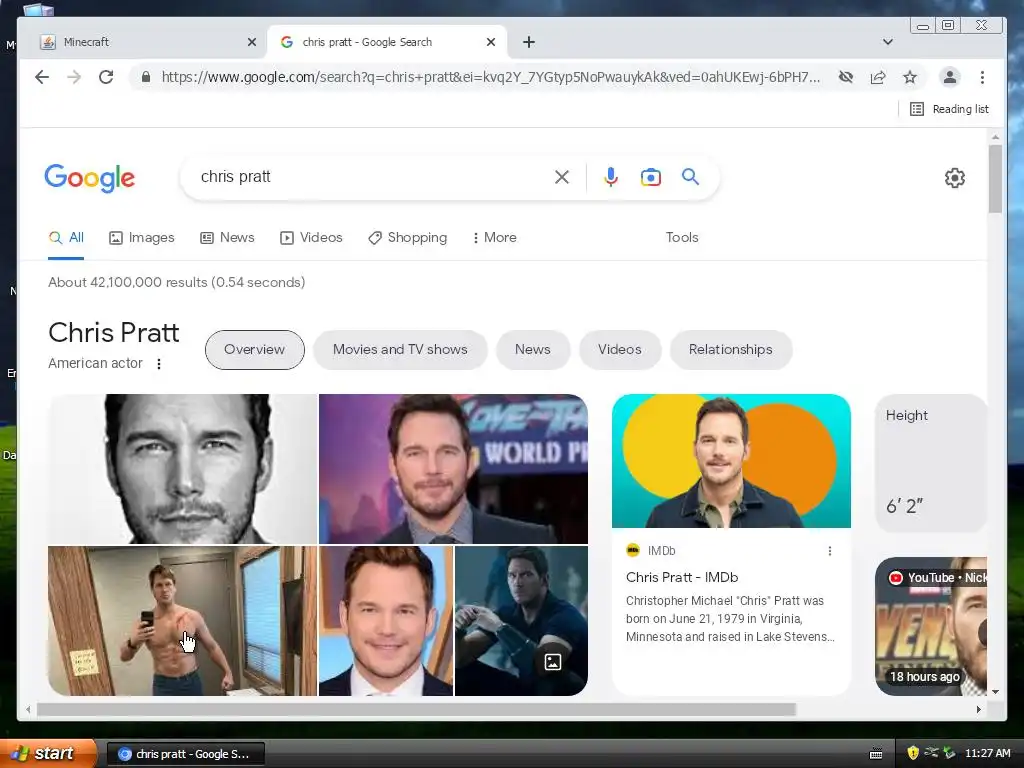
Task: Select the Relationships chip
Action: [731, 349]
